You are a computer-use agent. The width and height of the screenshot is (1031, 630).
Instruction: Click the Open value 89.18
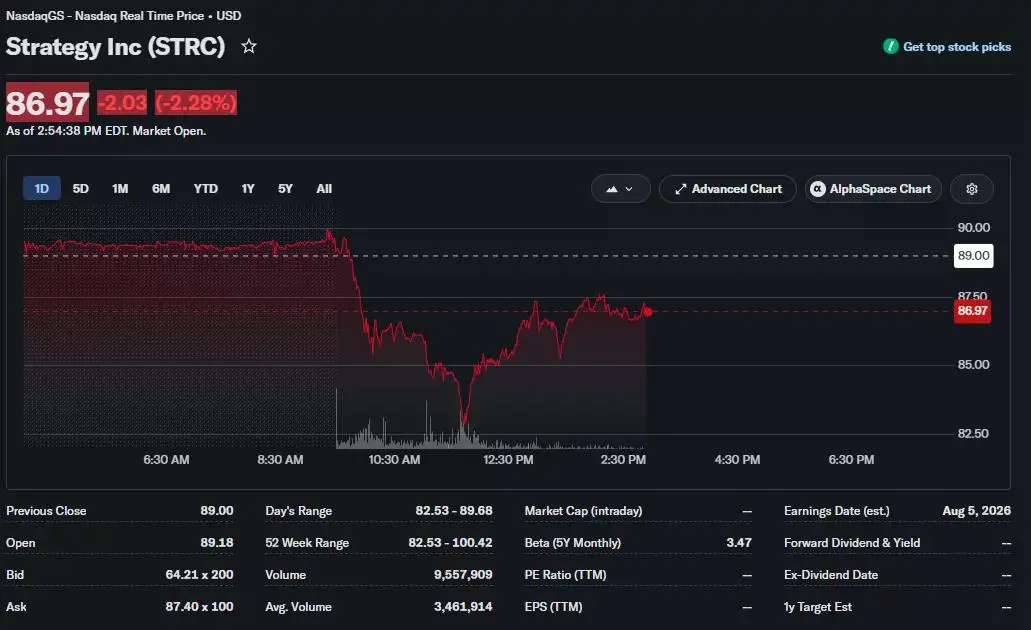[217, 543]
